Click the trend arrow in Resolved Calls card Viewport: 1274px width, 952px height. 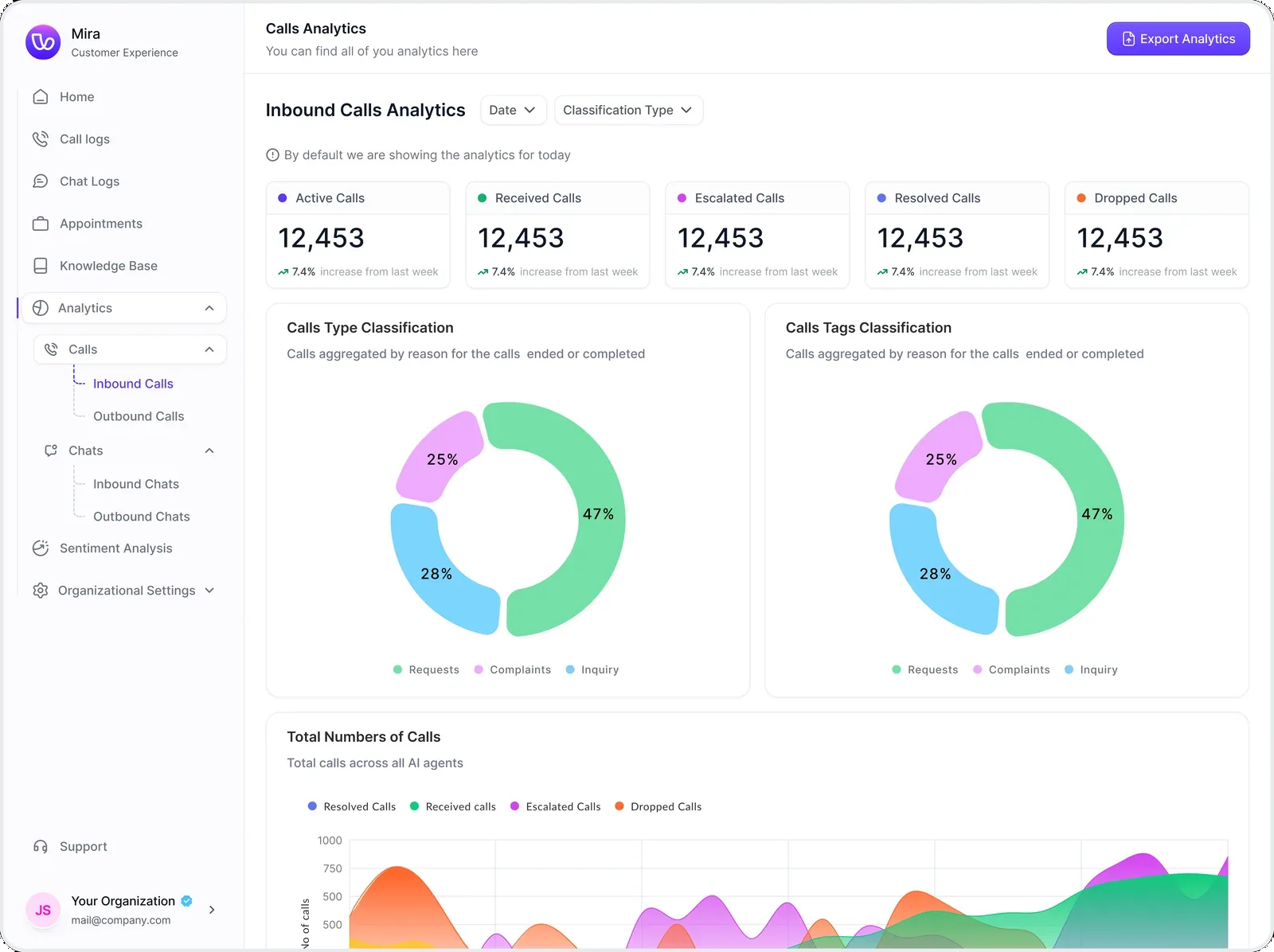(882, 272)
